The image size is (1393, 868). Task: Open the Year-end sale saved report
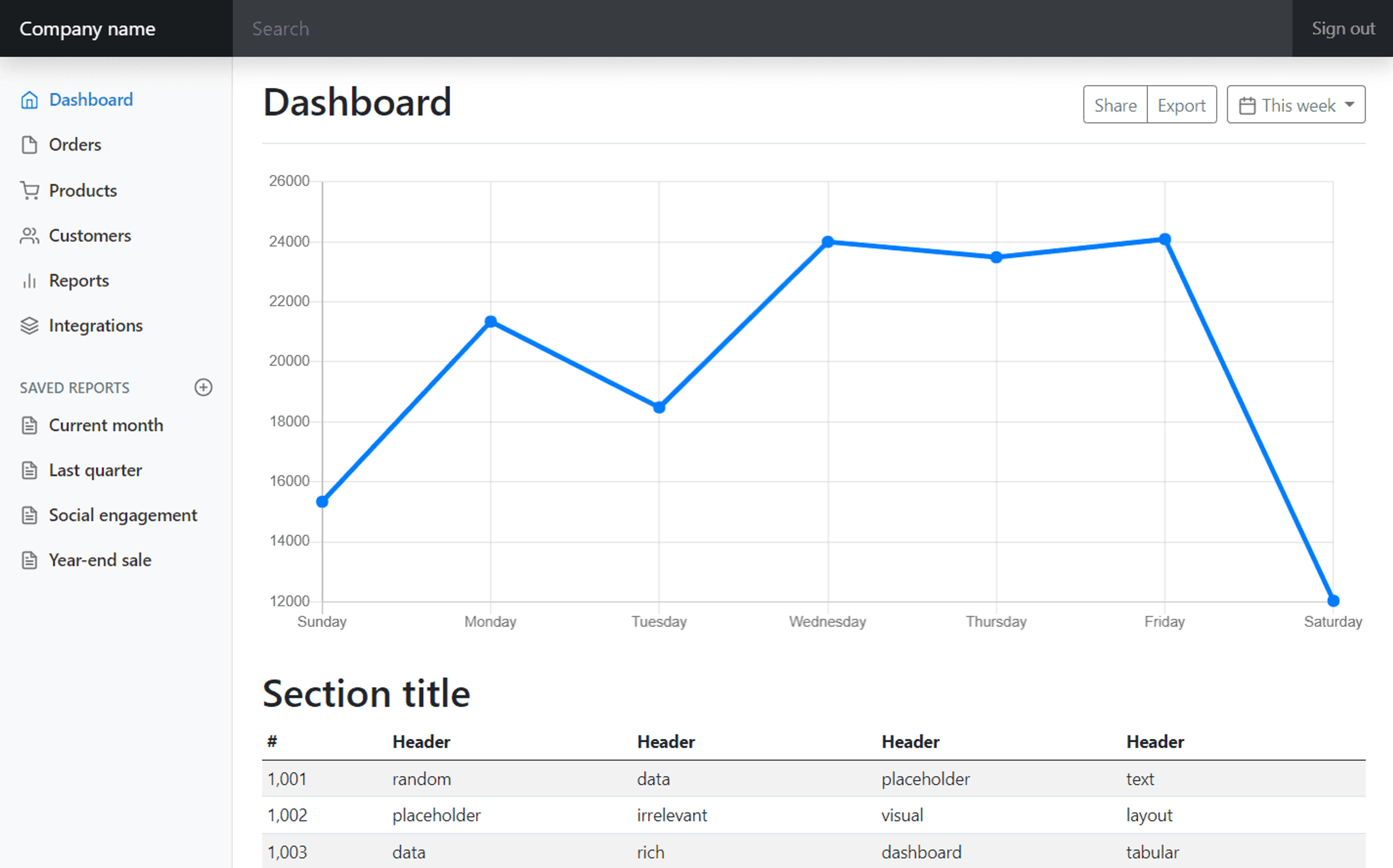point(100,560)
